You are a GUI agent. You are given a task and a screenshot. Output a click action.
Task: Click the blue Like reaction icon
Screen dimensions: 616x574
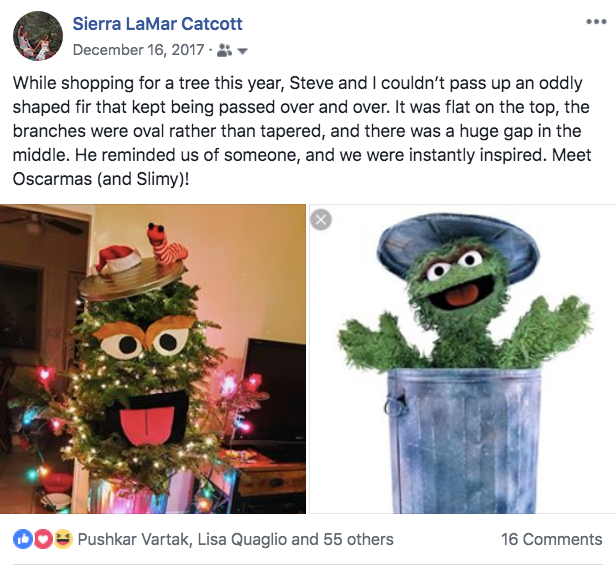[22, 539]
